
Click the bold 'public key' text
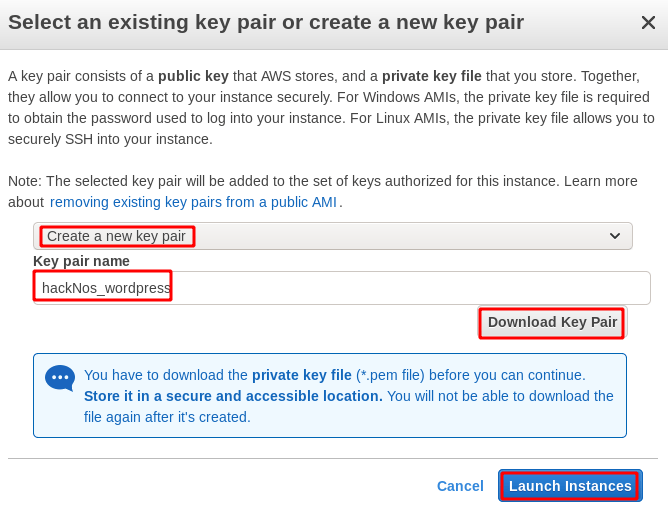[193, 76]
